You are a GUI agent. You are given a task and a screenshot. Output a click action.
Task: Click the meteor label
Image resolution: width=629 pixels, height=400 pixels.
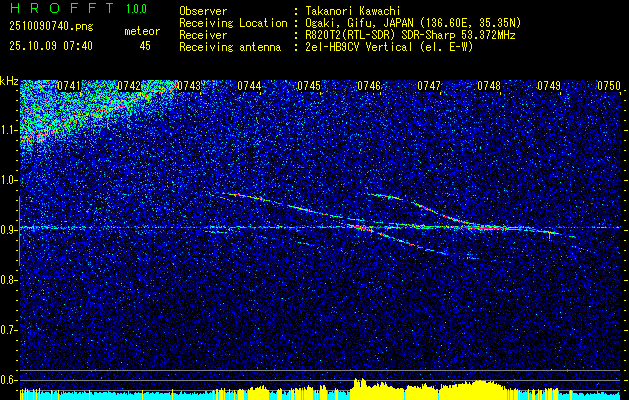pos(142,31)
